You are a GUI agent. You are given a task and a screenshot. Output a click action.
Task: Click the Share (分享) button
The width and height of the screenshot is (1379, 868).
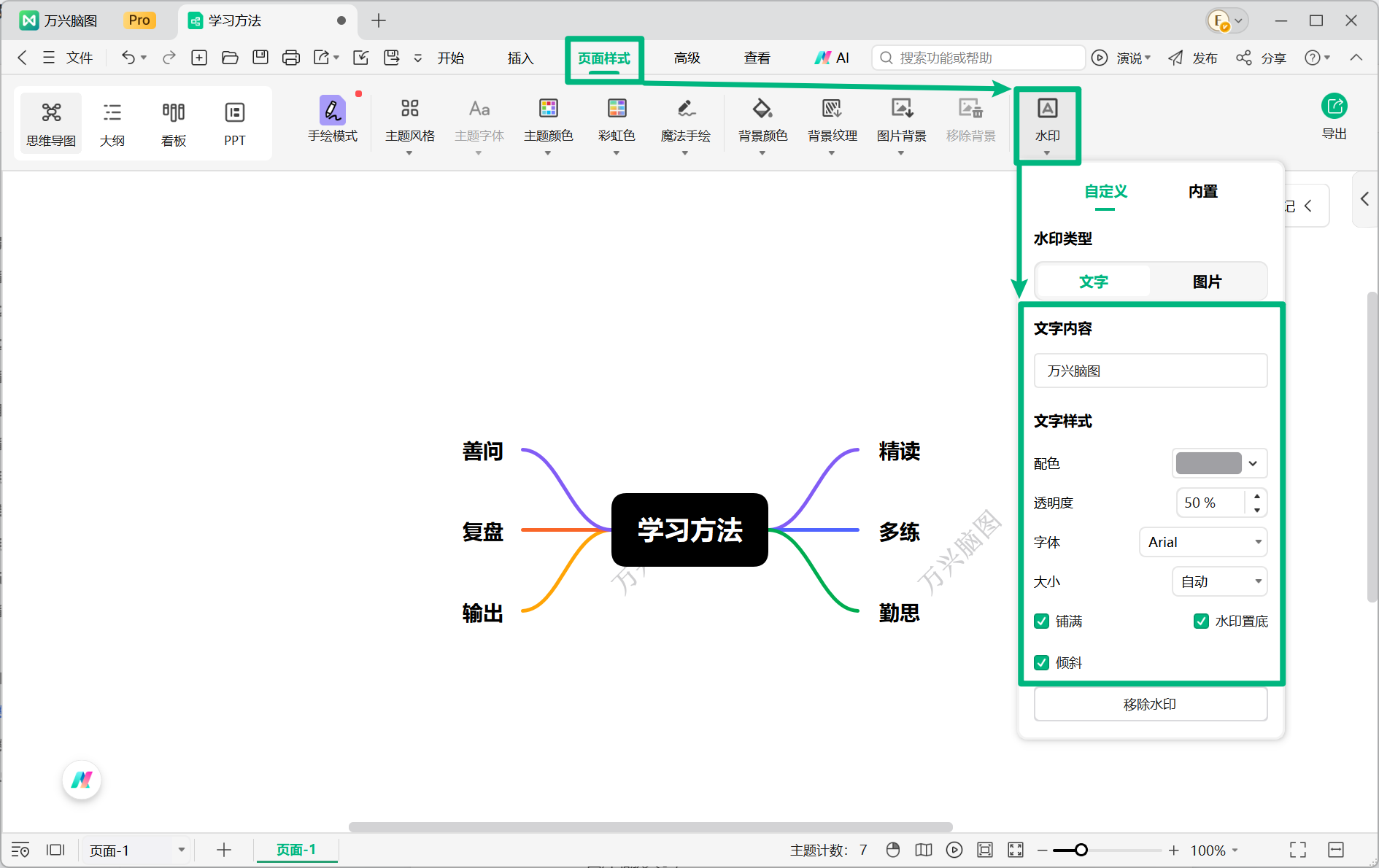click(1262, 58)
